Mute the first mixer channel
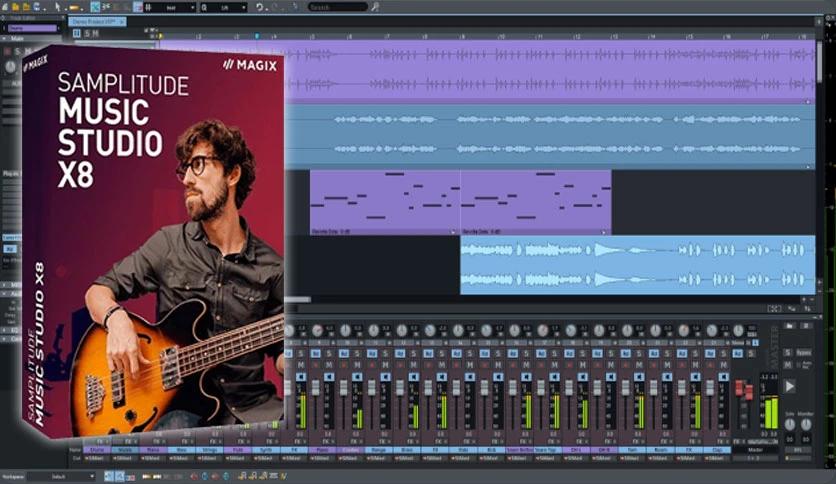This screenshot has height=484, width=836. click(300, 365)
